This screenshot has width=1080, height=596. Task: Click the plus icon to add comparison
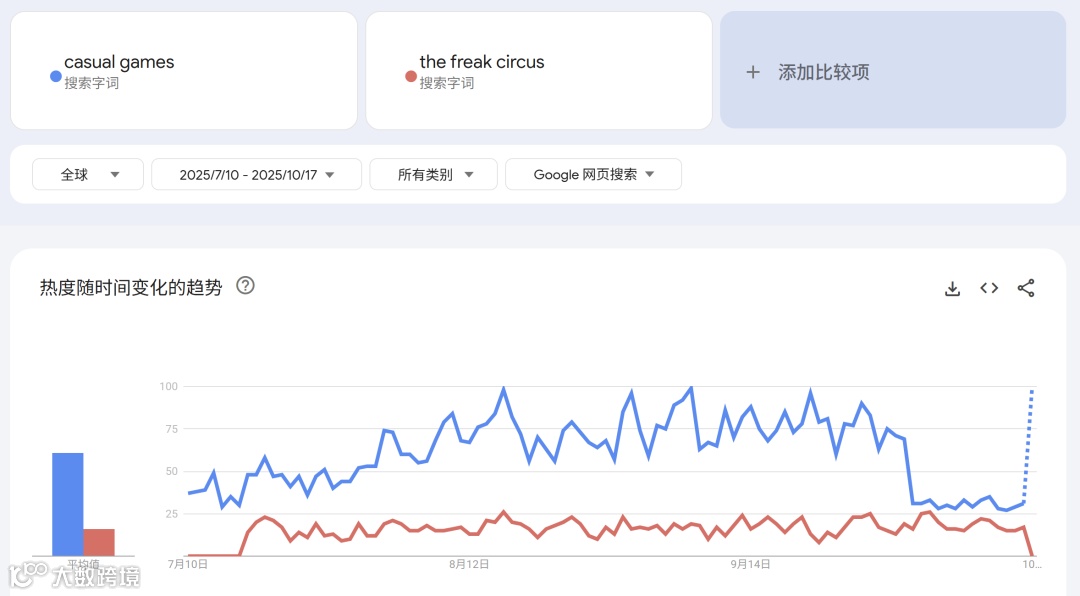click(753, 72)
